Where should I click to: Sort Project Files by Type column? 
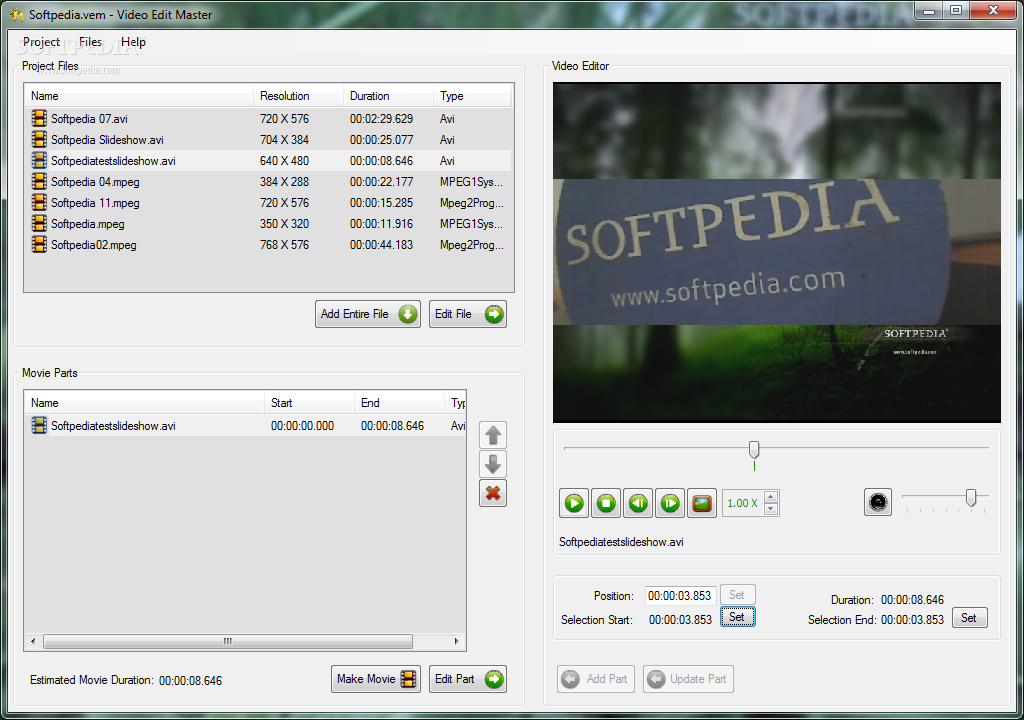point(472,96)
